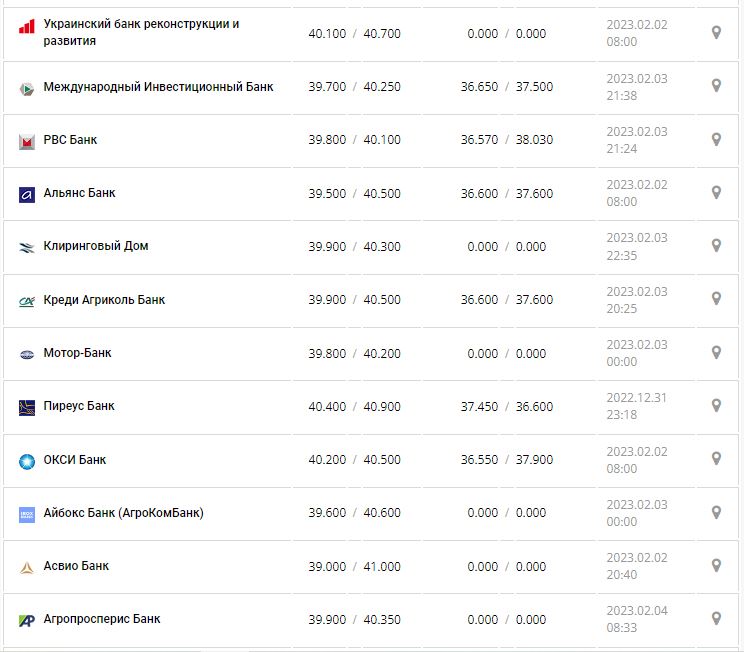The image size is (744, 652).
Task: Open map pin for Мотор-Банк
Action: [x=716, y=352]
